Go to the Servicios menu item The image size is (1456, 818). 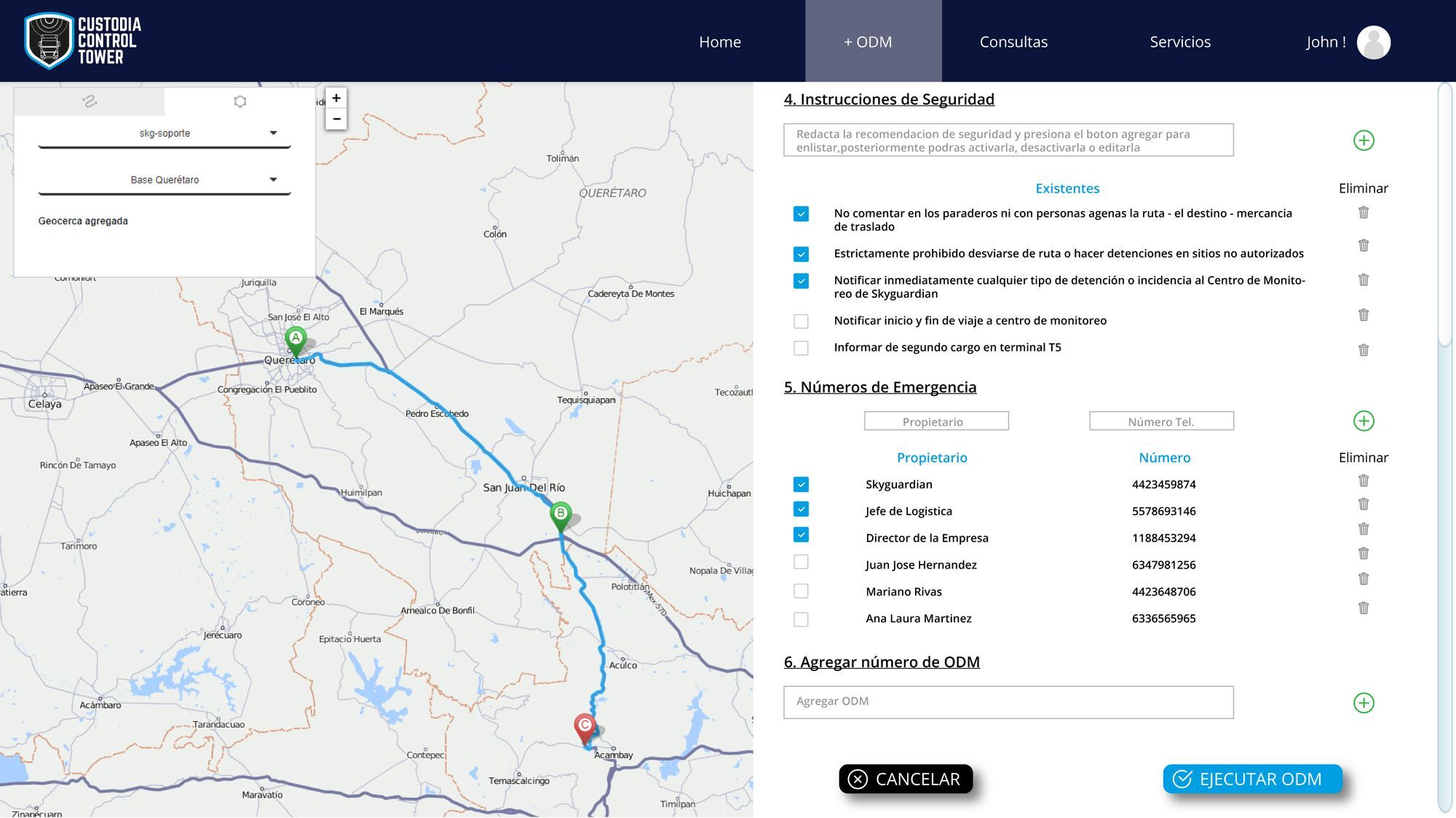(1179, 42)
